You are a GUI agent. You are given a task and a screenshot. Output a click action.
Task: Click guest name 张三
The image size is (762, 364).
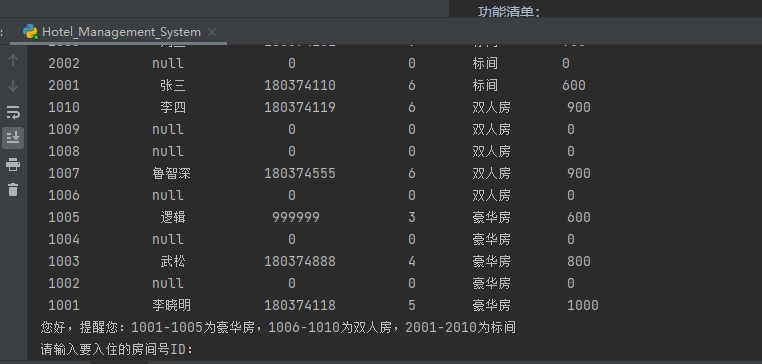point(173,86)
